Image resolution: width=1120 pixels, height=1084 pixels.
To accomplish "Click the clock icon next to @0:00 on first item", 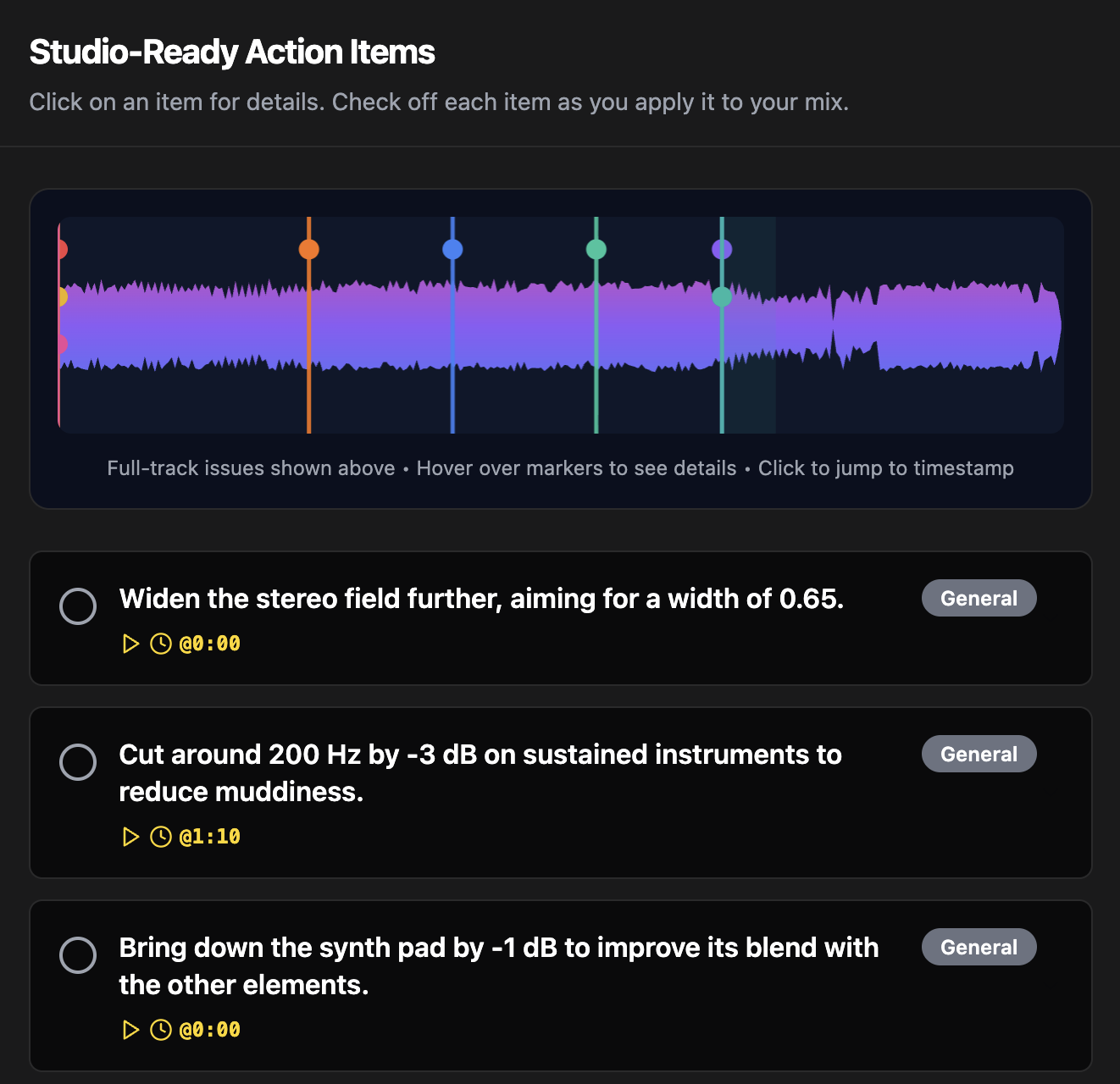I will (x=160, y=643).
